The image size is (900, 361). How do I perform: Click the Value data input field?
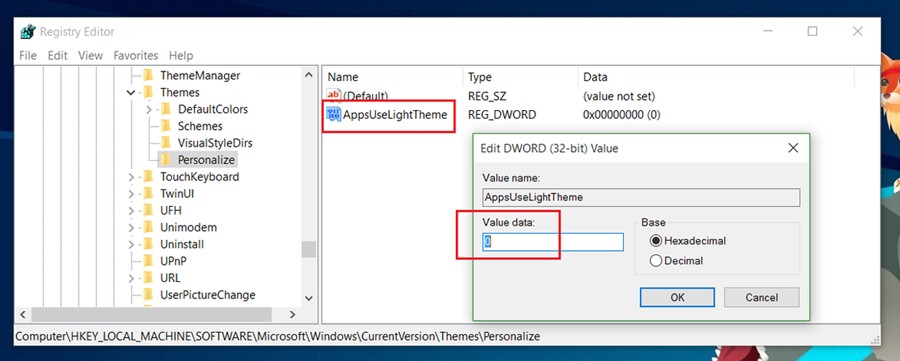point(553,242)
